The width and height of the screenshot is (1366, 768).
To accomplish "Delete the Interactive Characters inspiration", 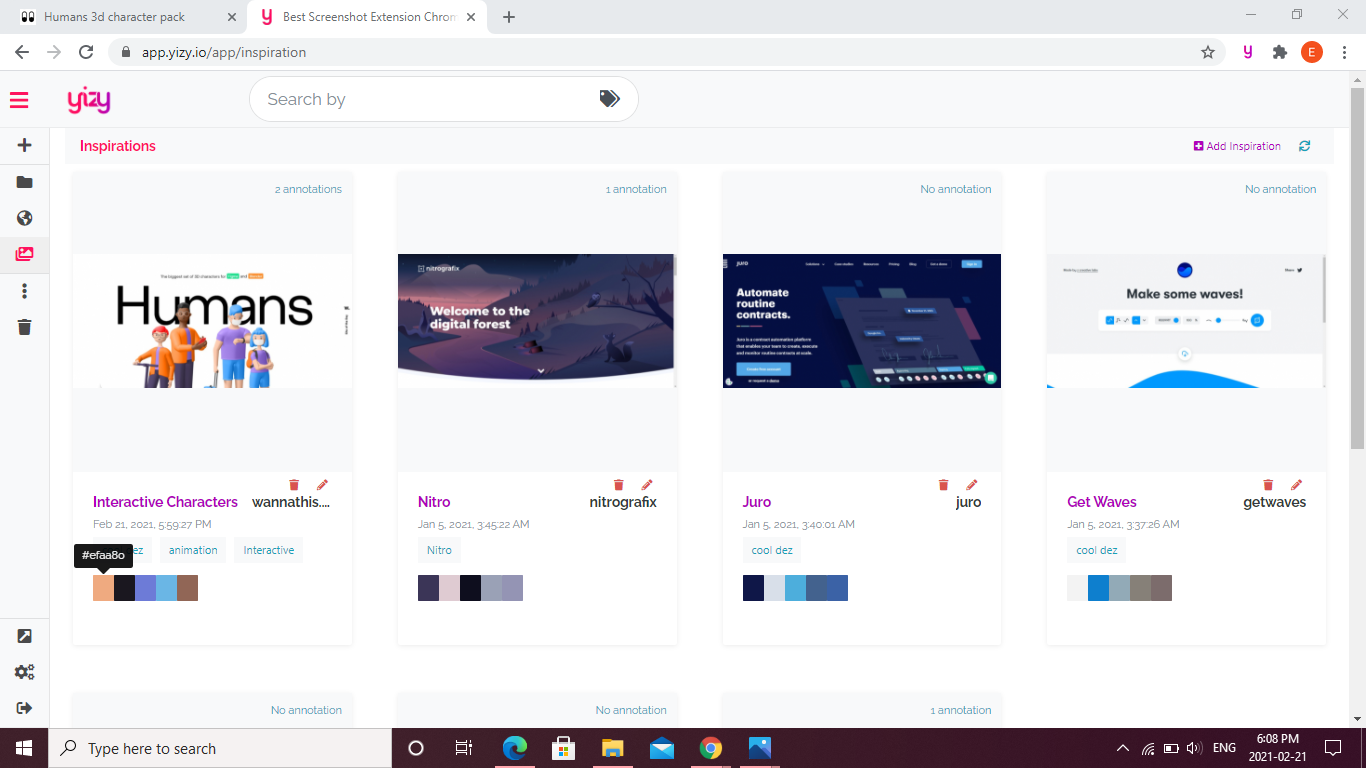I will coord(294,485).
